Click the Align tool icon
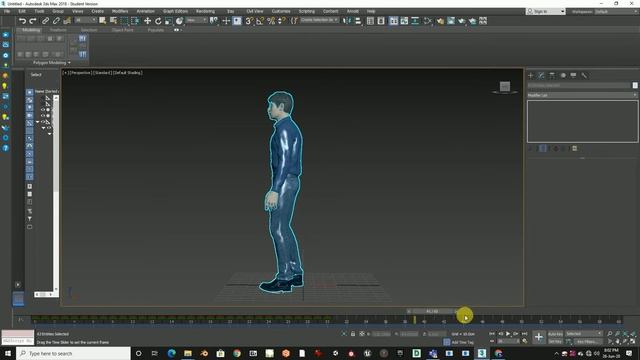The height and width of the screenshot is (360, 640). (x=358, y=21)
